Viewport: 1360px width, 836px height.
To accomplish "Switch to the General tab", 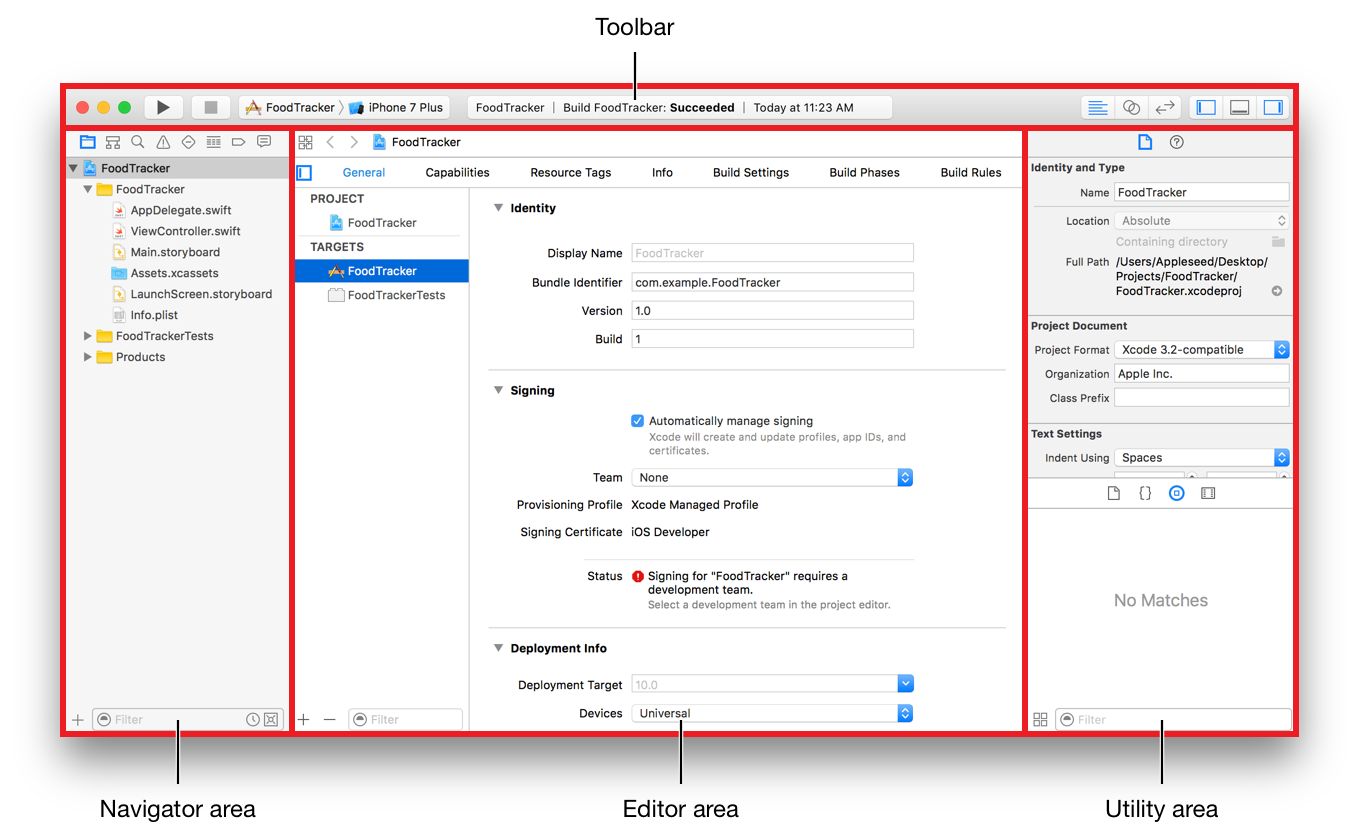I will pos(364,172).
